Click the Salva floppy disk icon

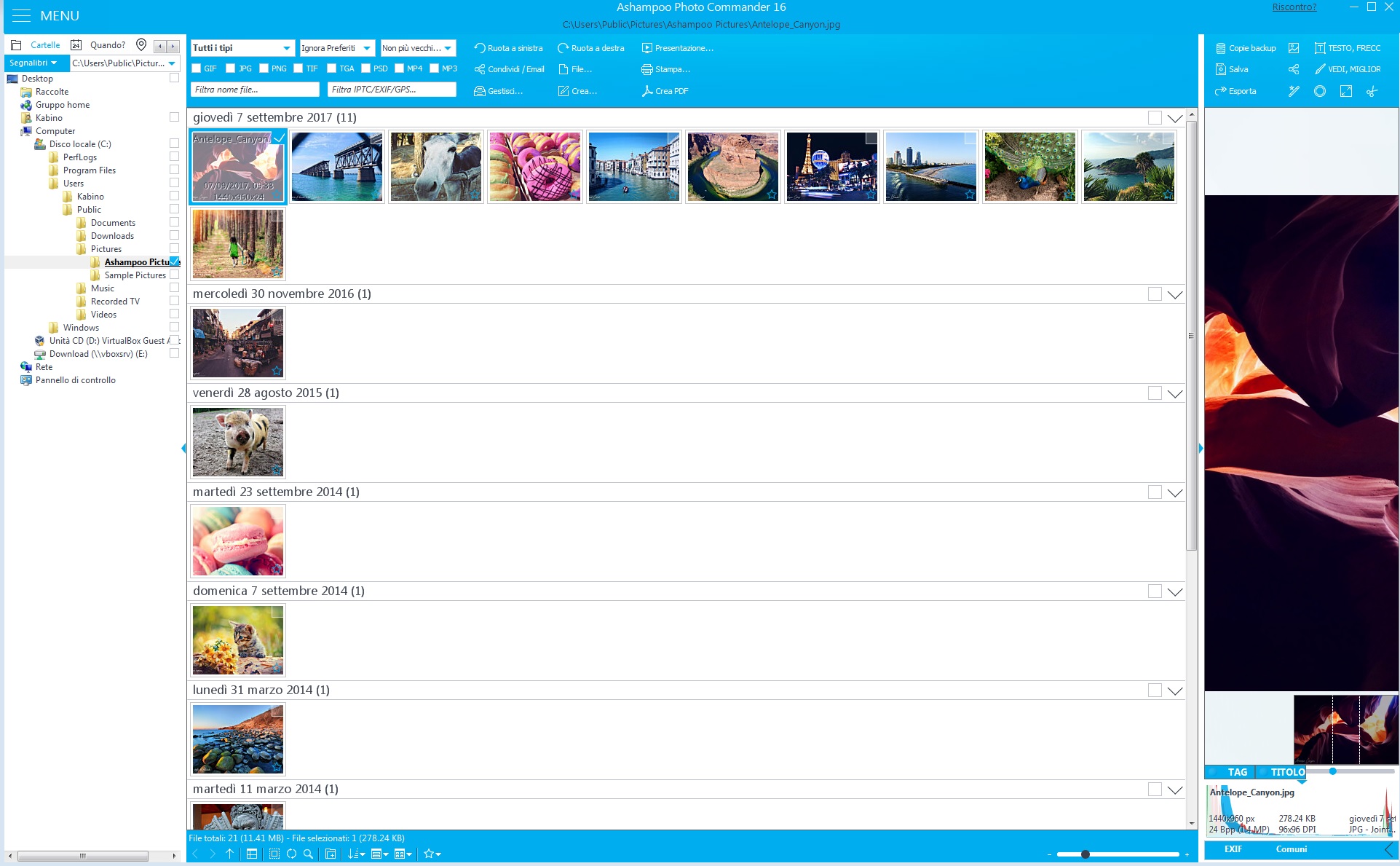tap(1221, 69)
